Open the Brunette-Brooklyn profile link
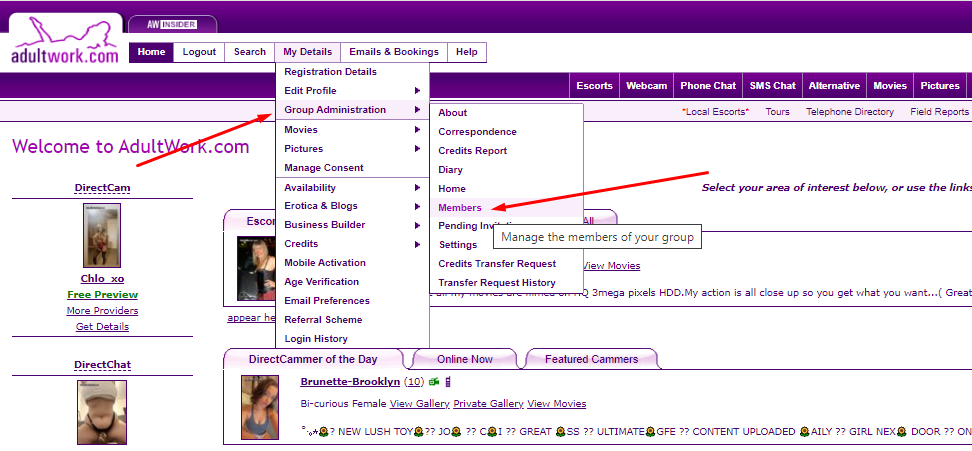 point(350,382)
